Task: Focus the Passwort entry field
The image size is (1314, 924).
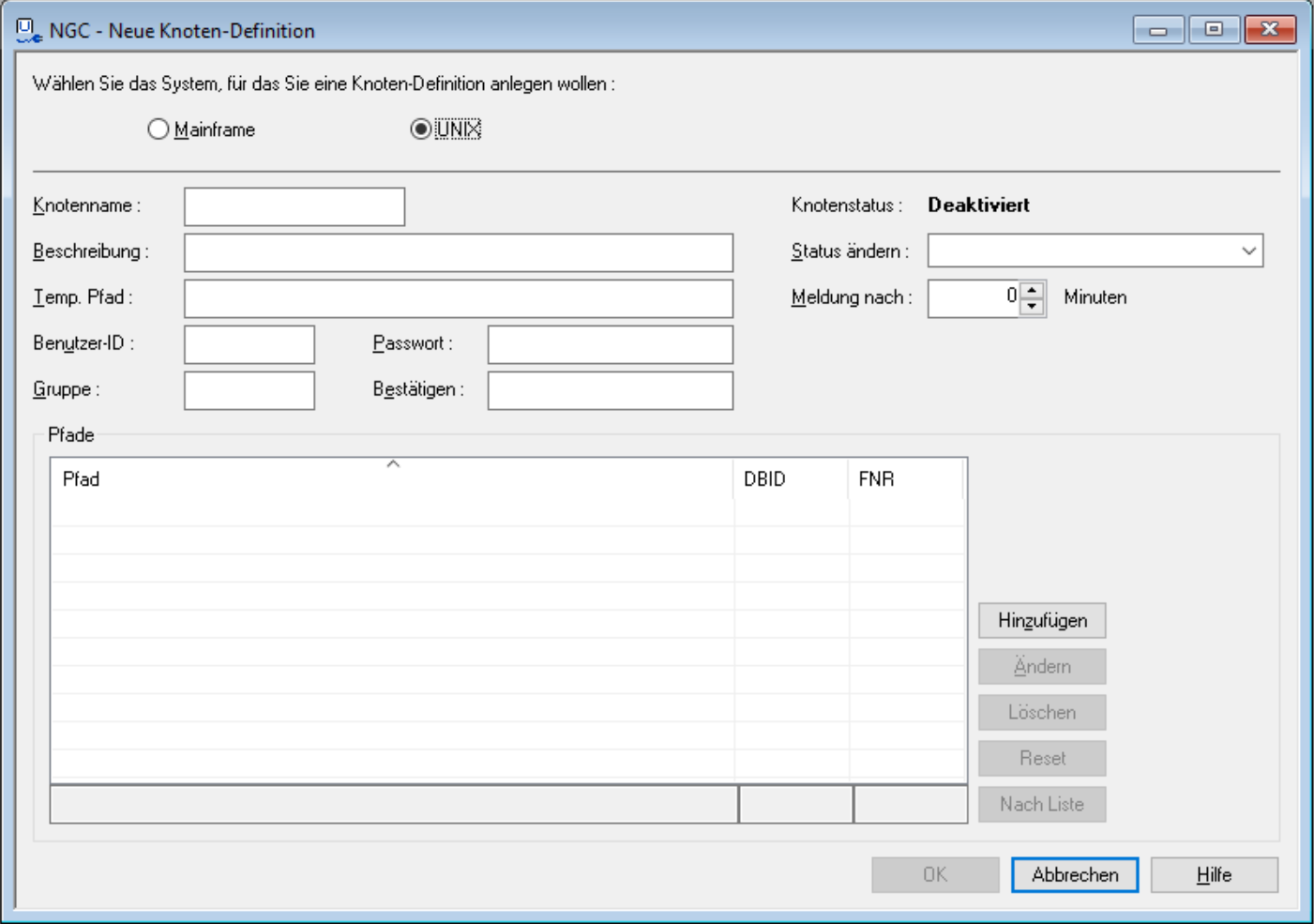Action: 610,344
